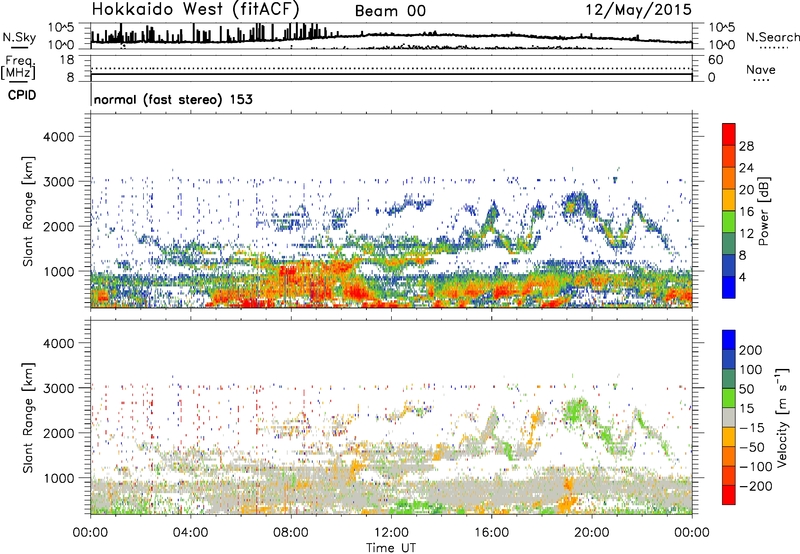The image size is (800, 554).
Task: Click the '12:00' time axis tick label
Action: pos(391,533)
